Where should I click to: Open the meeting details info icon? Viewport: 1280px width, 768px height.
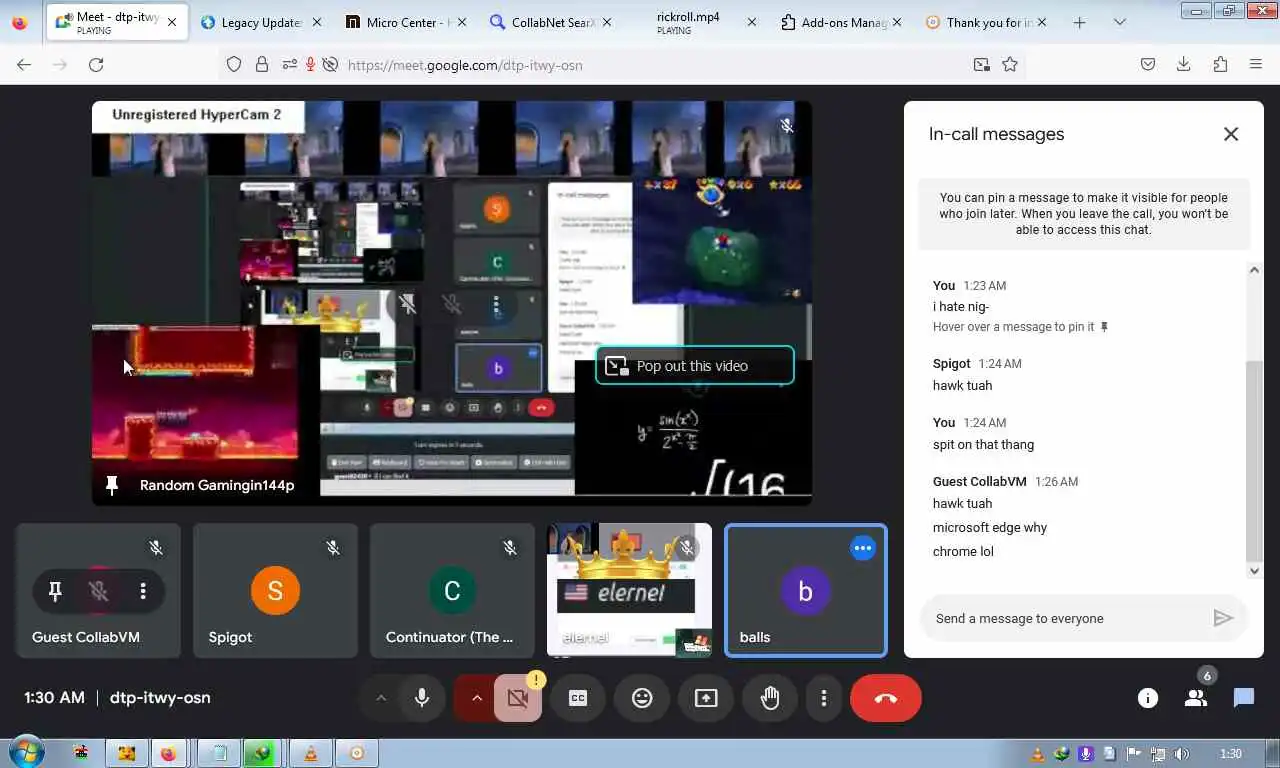pyautogui.click(x=1148, y=698)
